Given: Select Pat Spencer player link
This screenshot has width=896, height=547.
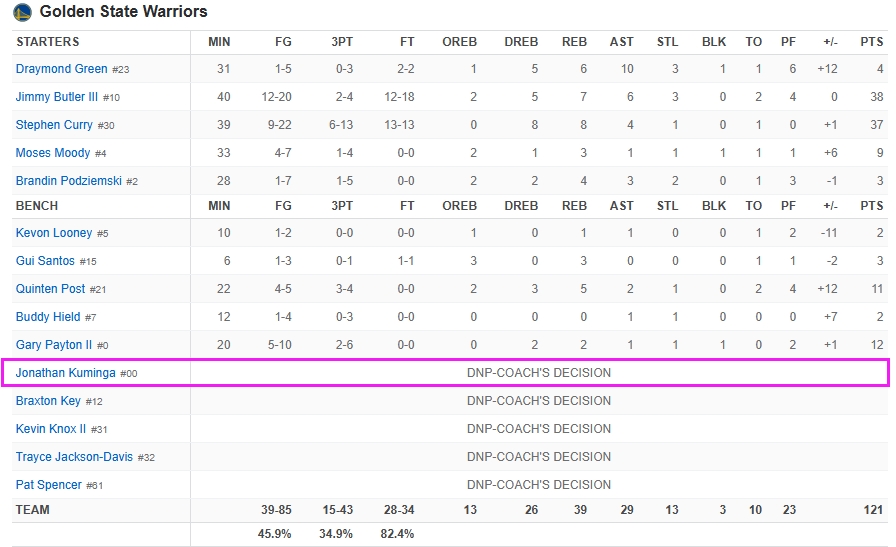Looking at the screenshot, I should pos(49,485).
